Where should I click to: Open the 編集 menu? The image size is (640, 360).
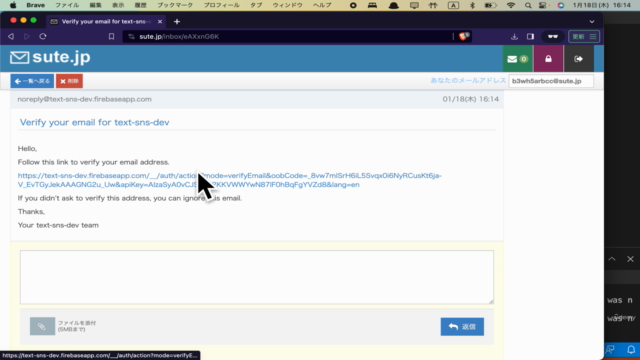click(x=95, y=5)
